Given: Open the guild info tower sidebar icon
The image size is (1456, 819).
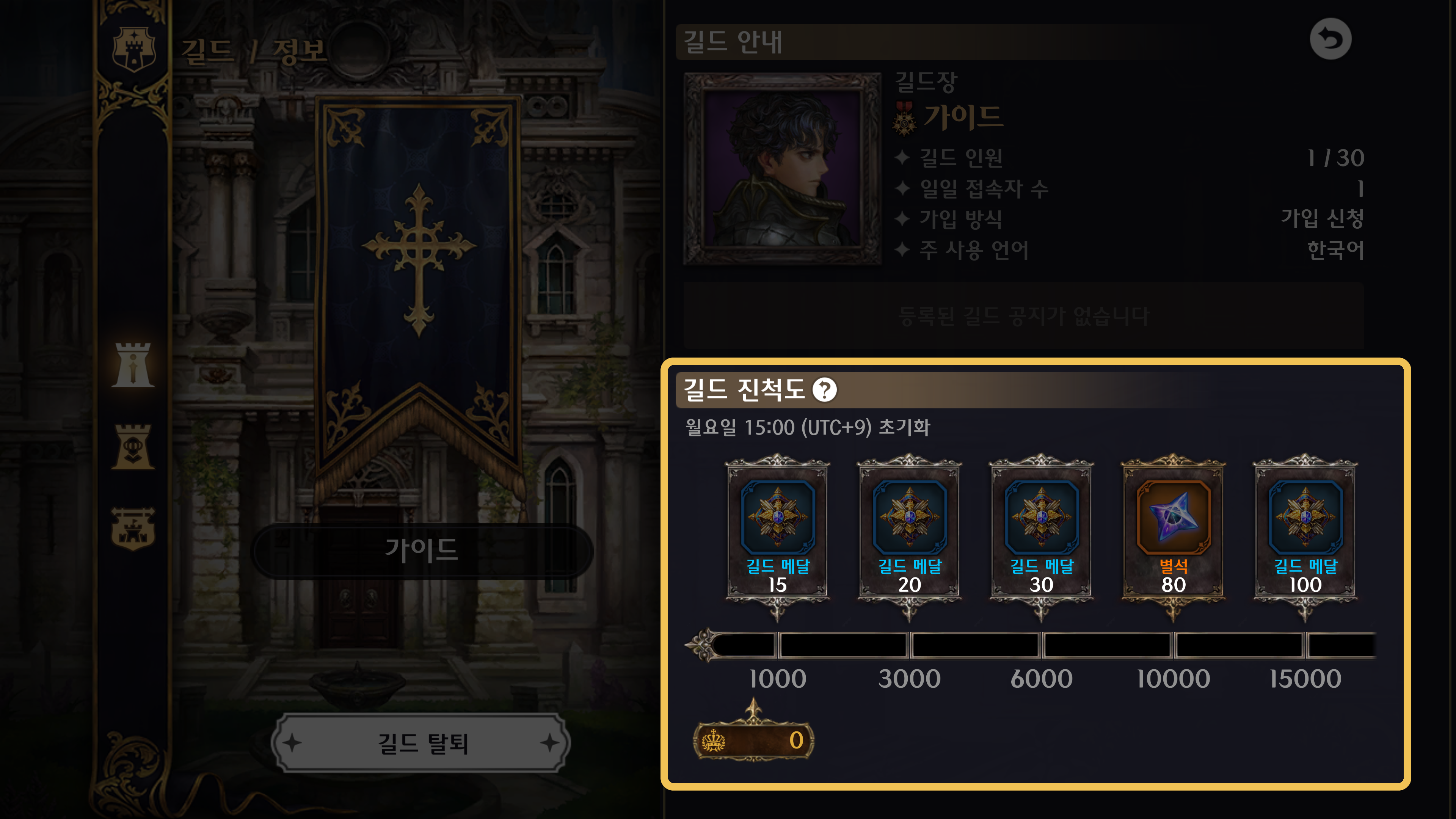Looking at the screenshot, I should point(133,364).
